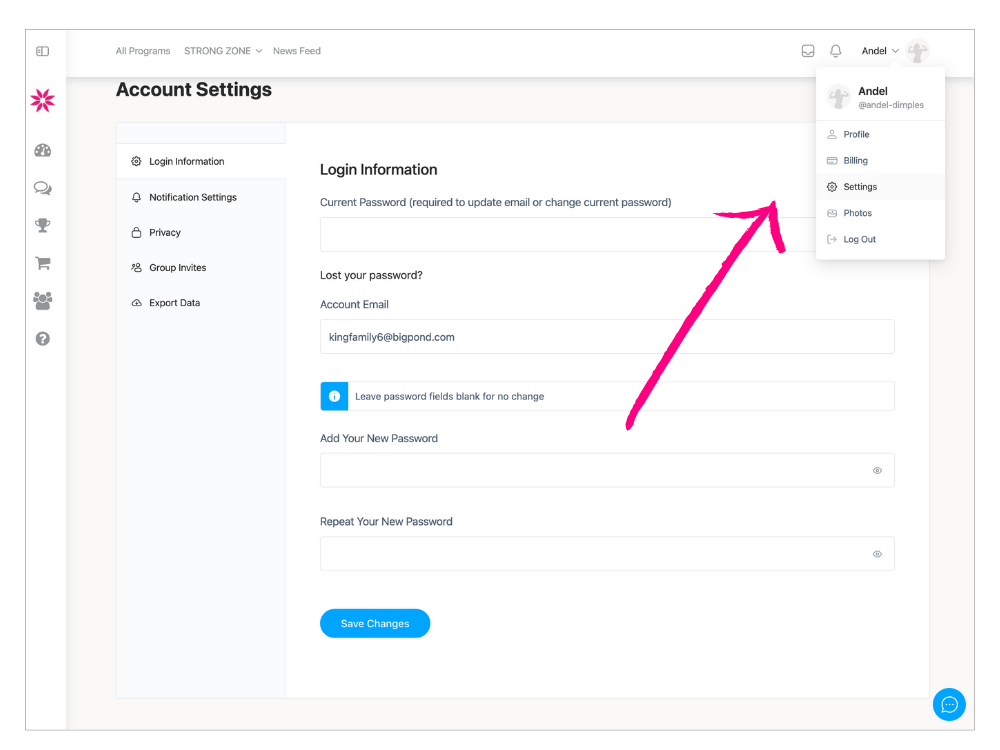
Task: Open the dashboard gauge icon
Action: point(42,151)
